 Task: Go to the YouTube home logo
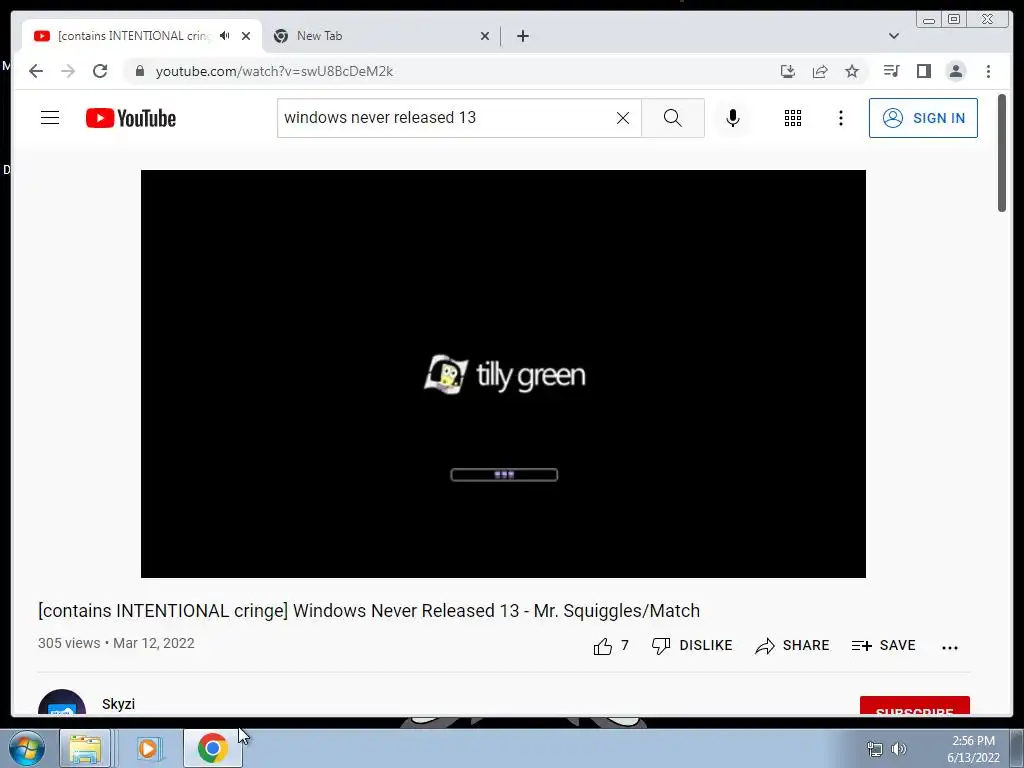131,118
